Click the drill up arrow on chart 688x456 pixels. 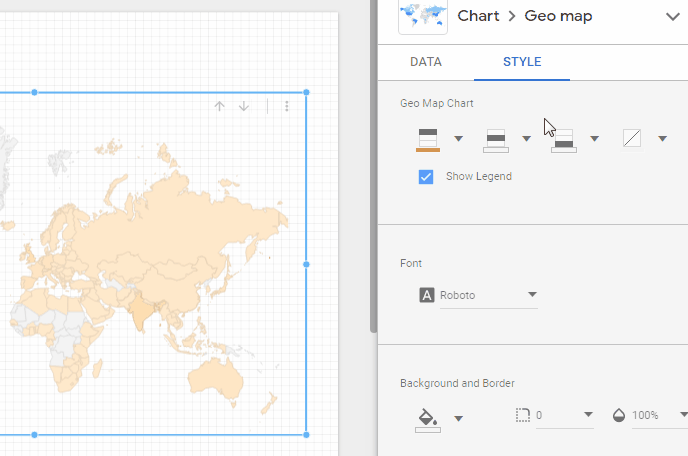tap(219, 107)
